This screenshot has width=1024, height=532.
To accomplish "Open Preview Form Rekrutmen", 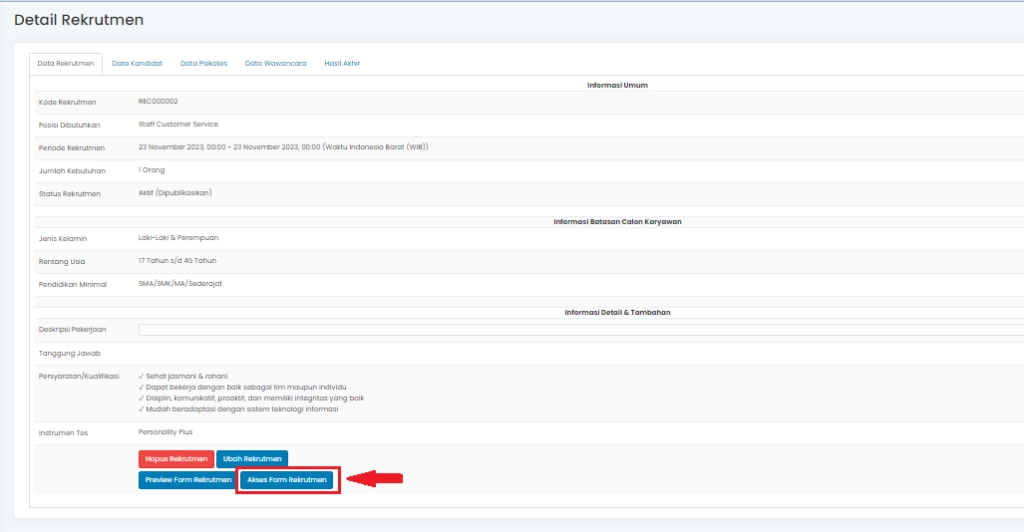I will (189, 480).
